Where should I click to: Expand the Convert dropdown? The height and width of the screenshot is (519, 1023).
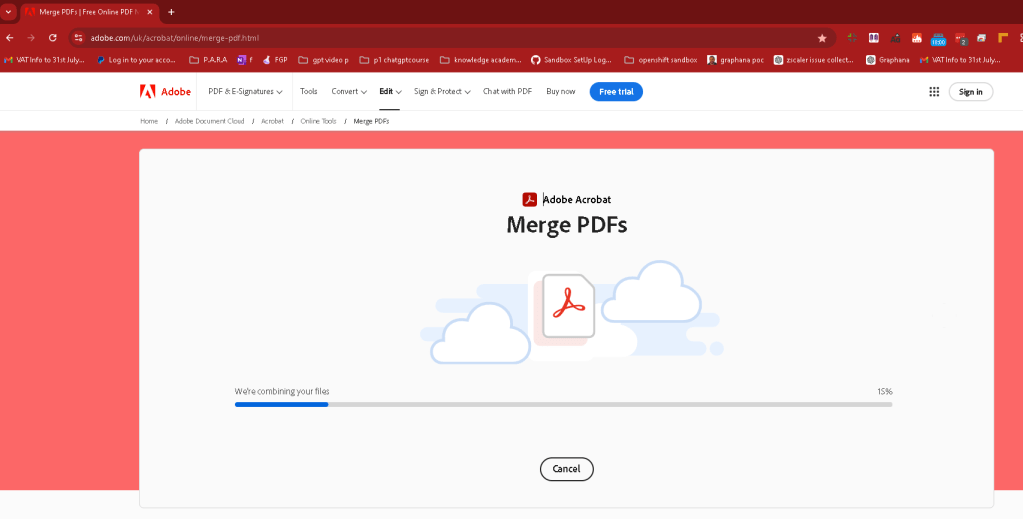point(349,91)
